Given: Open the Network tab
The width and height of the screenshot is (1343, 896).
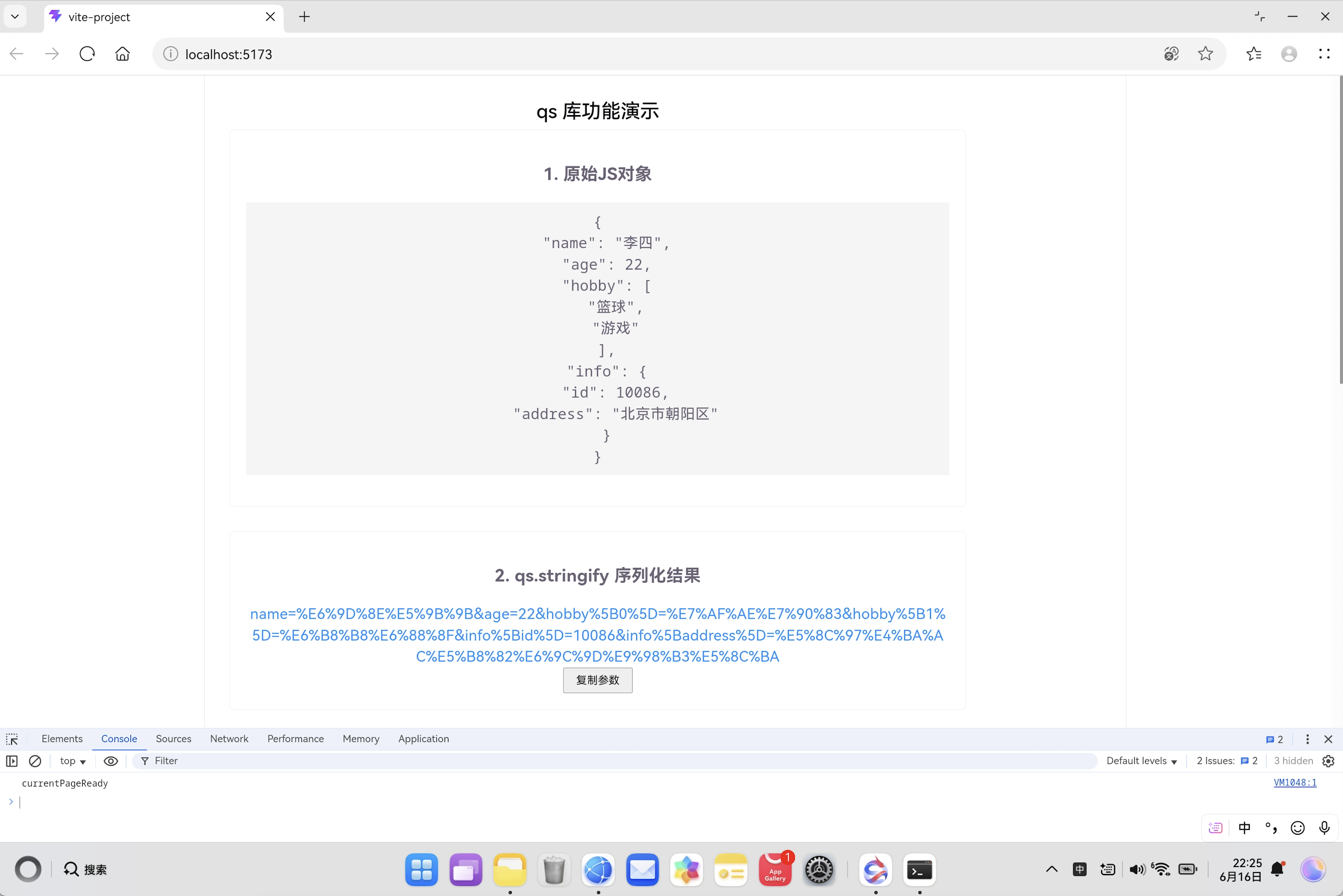Looking at the screenshot, I should (x=229, y=739).
